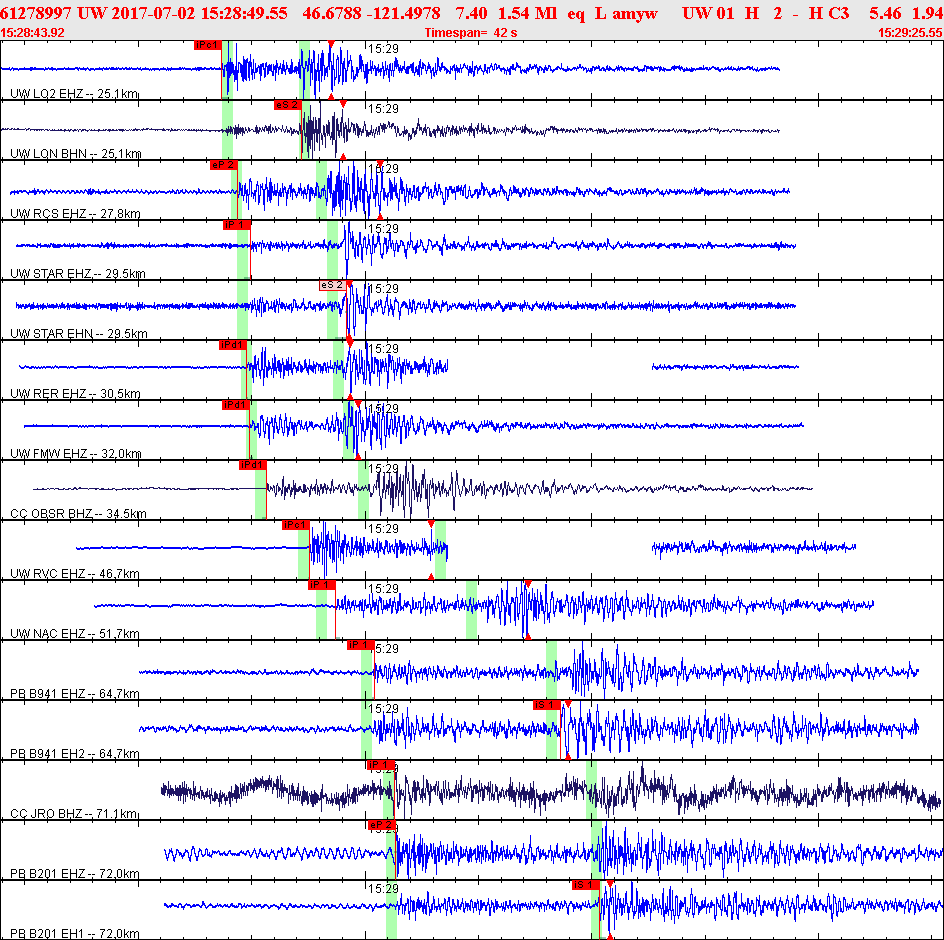
Task: Click the 'L amyw' text in header
Action: pos(626,13)
